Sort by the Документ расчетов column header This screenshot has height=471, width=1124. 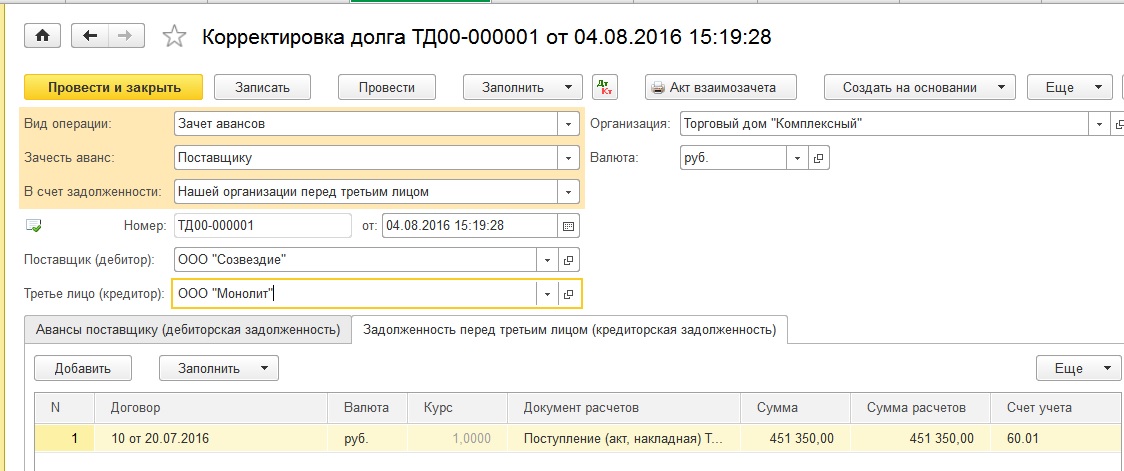tap(624, 408)
